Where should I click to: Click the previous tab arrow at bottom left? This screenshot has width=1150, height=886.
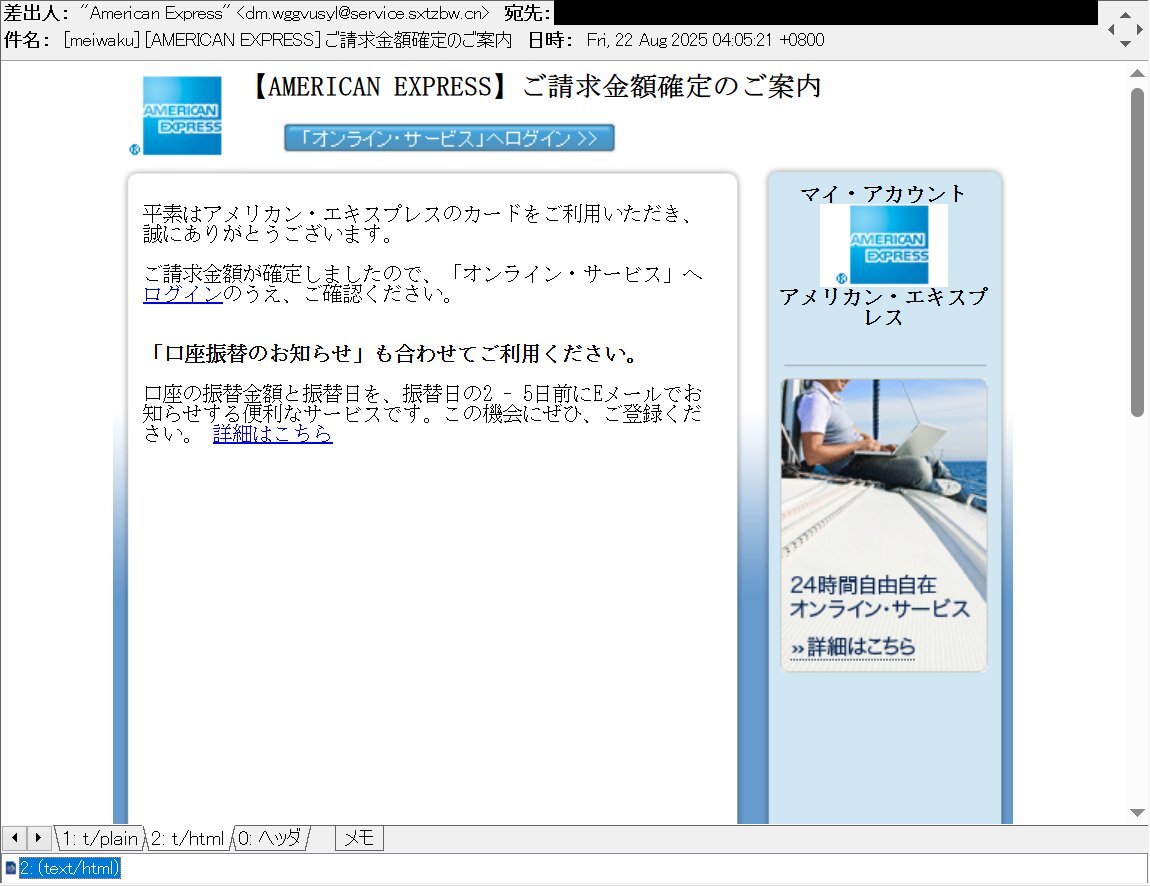tap(15, 838)
